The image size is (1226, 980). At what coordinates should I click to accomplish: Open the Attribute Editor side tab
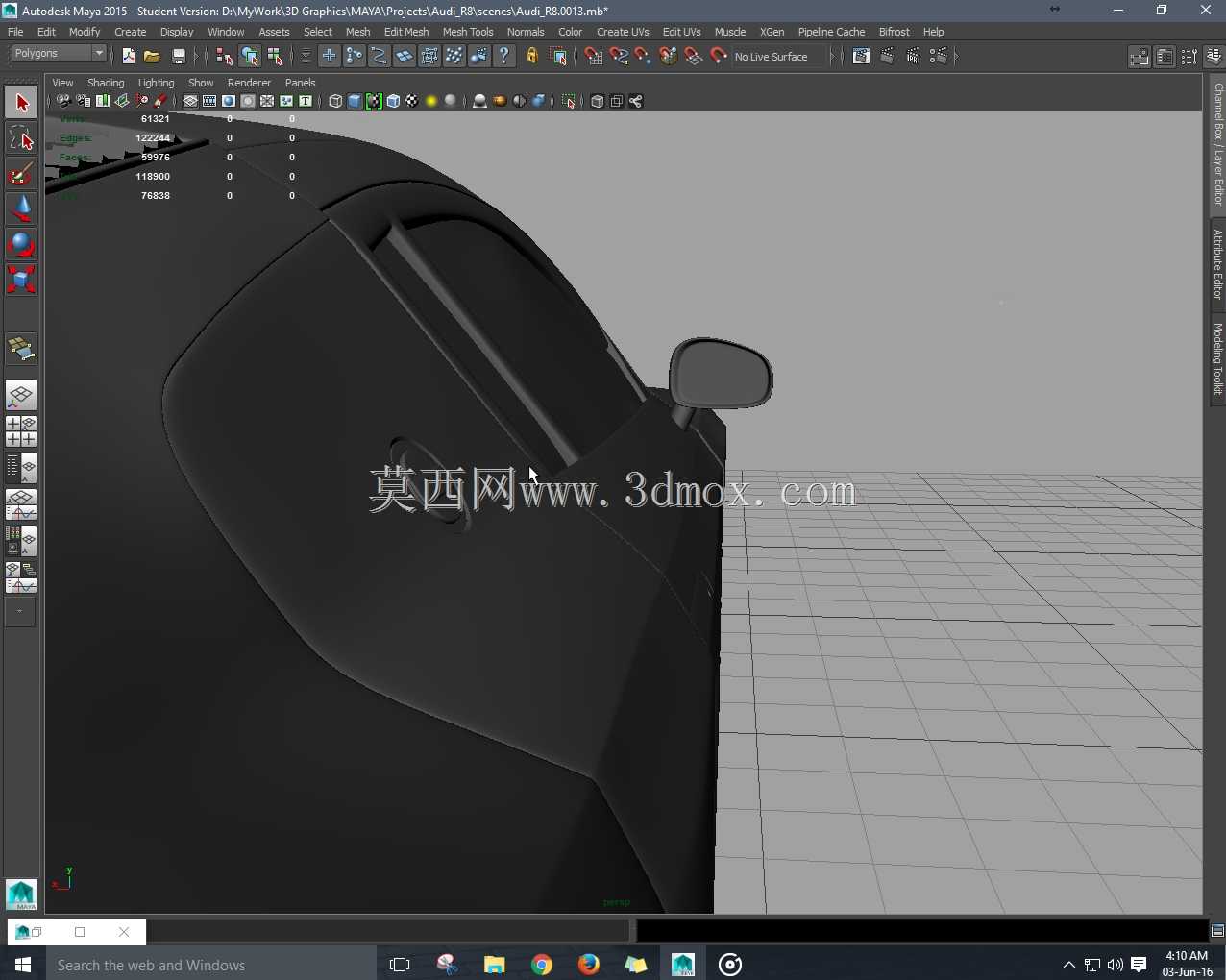[1217, 264]
